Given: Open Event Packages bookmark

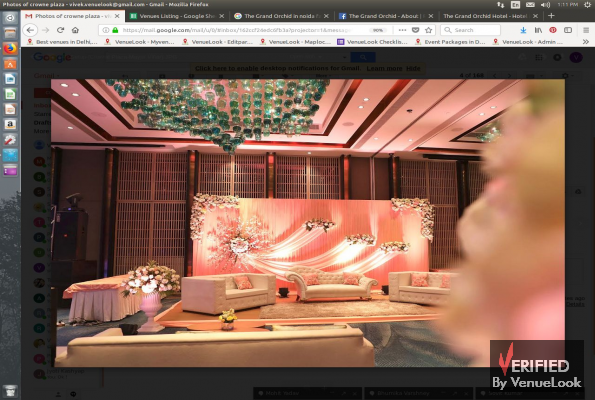Looking at the screenshot, I should coord(450,42).
